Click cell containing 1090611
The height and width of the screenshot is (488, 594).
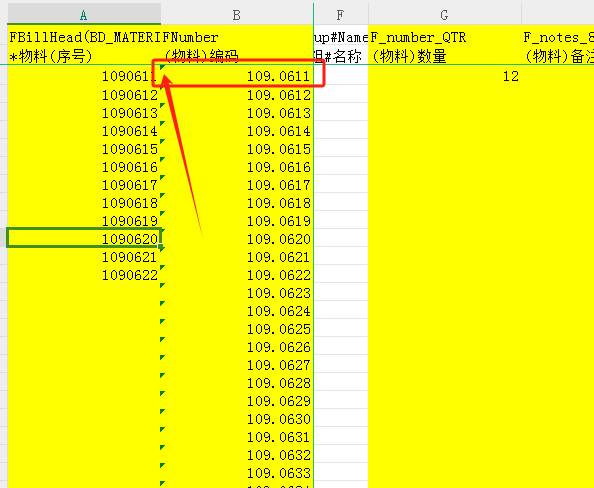point(84,76)
